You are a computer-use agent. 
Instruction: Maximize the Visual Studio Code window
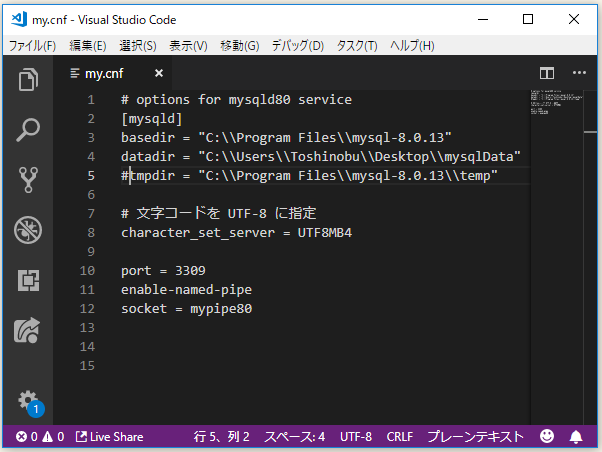[x=528, y=19]
